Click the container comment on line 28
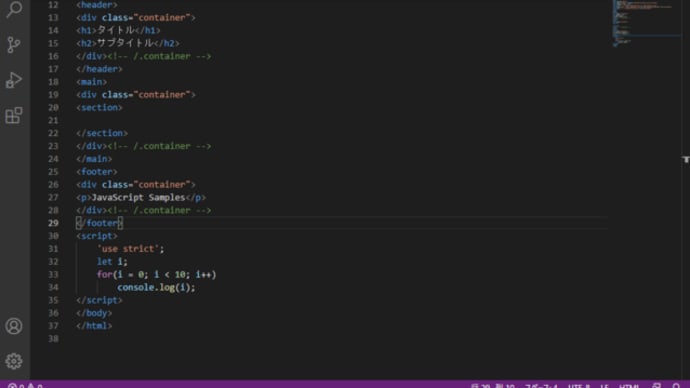Screen dimensions: 690x388 tap(159, 210)
